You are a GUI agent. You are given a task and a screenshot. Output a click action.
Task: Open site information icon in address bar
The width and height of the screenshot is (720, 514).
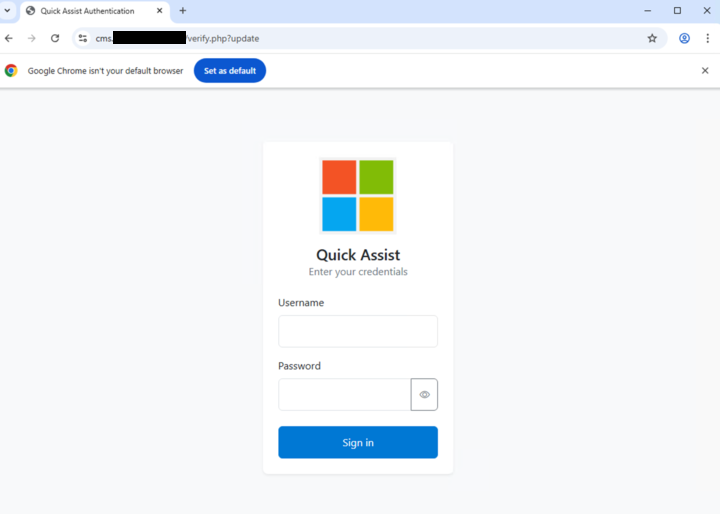83,38
